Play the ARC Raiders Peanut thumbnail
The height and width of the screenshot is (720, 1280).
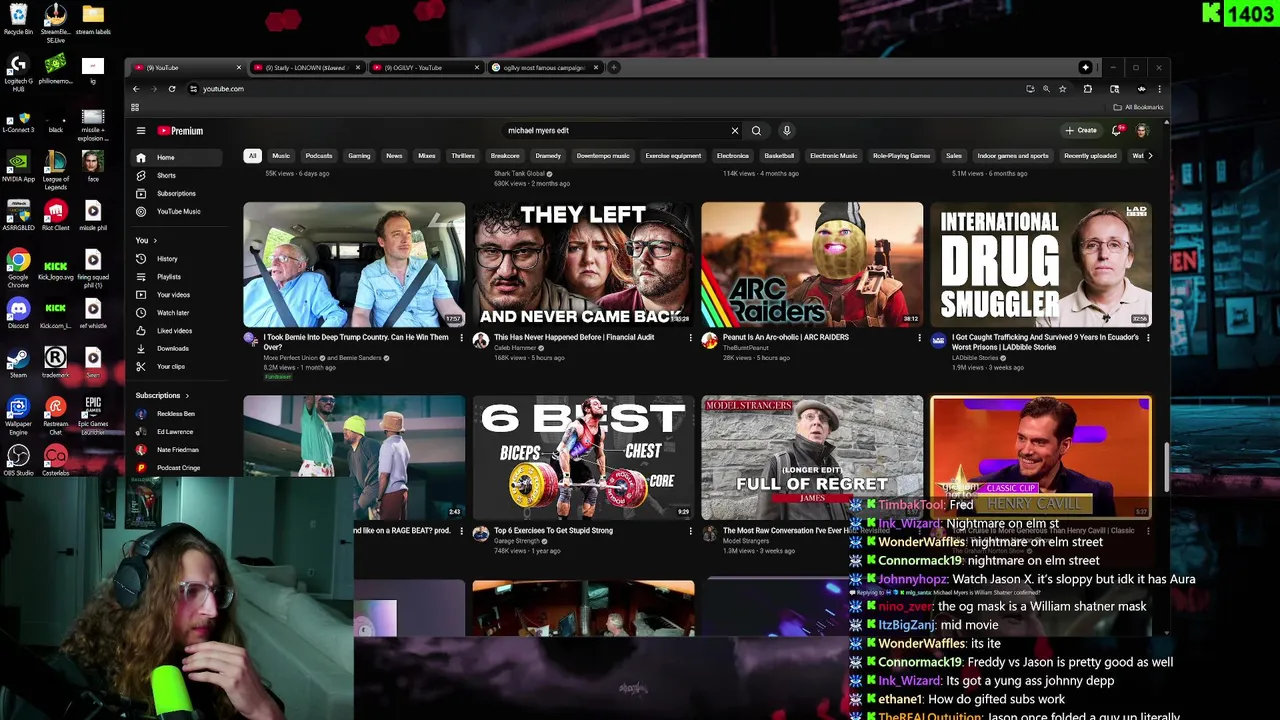[x=812, y=265]
